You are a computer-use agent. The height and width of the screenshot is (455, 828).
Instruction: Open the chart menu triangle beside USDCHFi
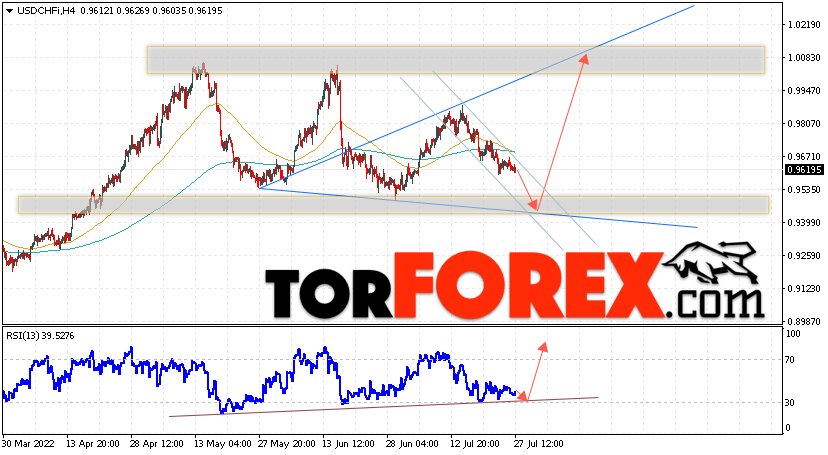pos(10,11)
